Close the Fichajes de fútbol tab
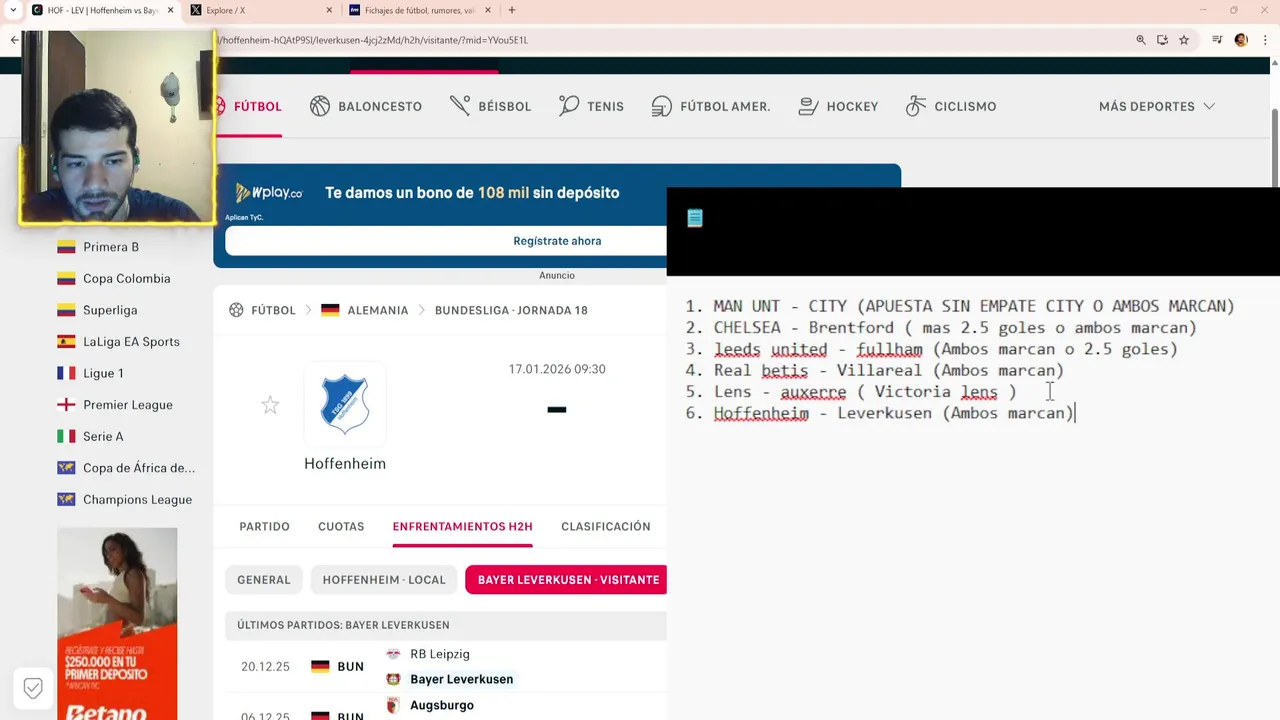1280x720 pixels. [x=488, y=10]
